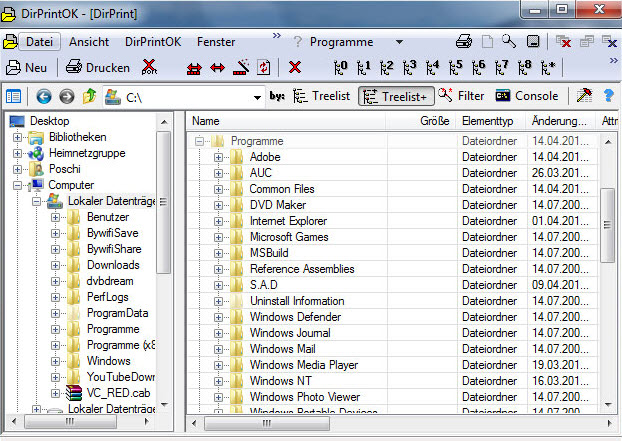Open the Datei menu

coord(39,42)
